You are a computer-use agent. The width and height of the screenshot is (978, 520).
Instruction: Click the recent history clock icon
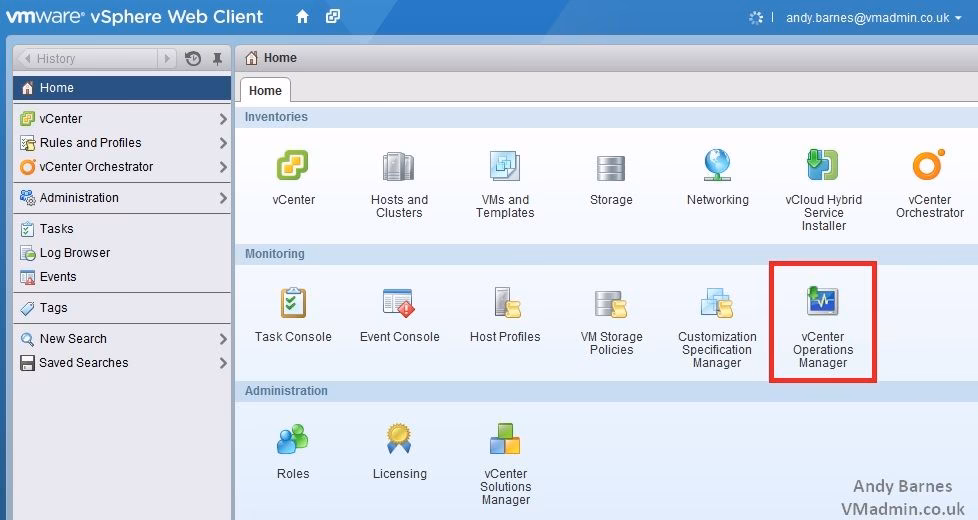click(193, 59)
